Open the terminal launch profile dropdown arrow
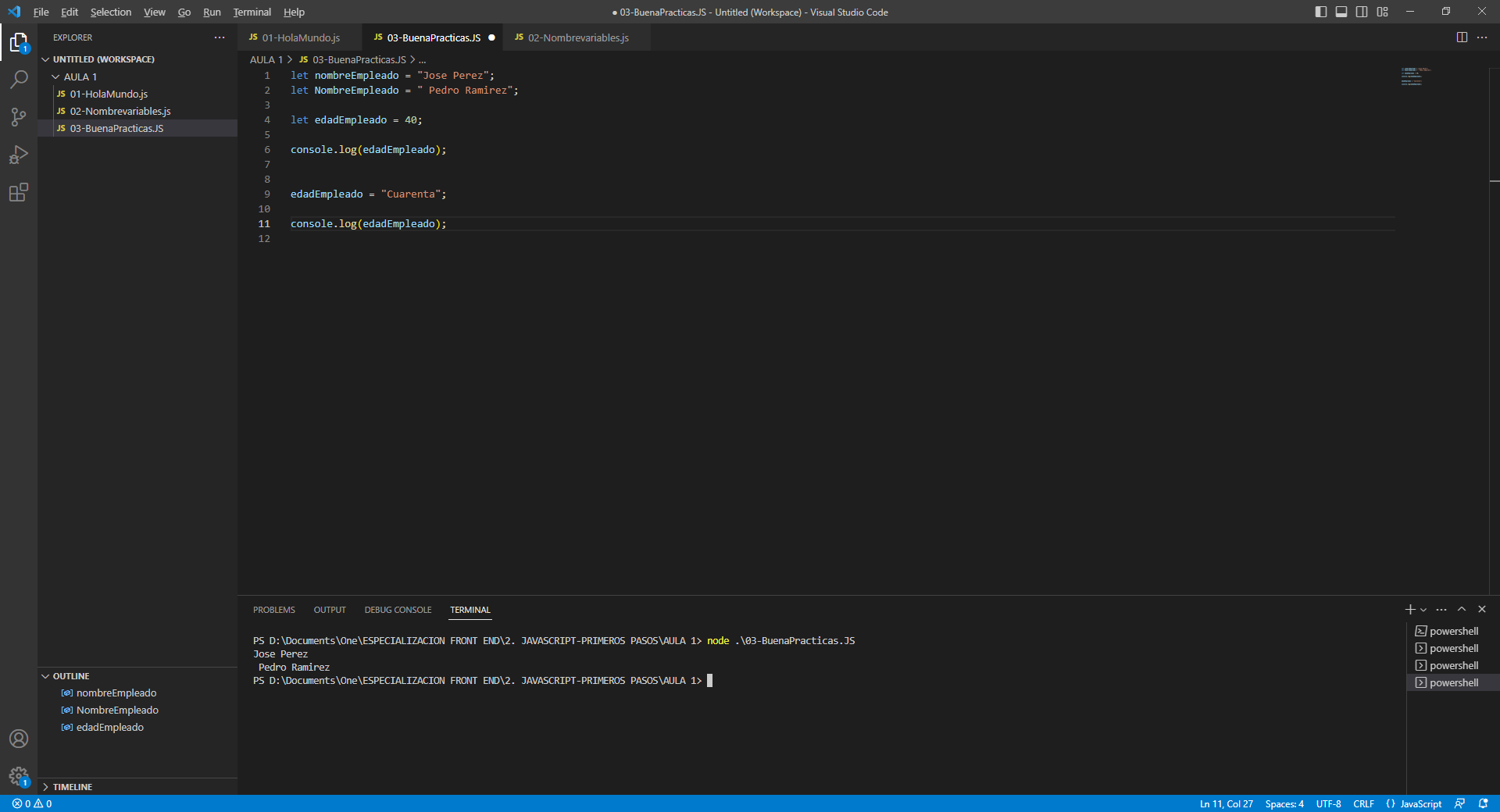 [x=1423, y=610]
